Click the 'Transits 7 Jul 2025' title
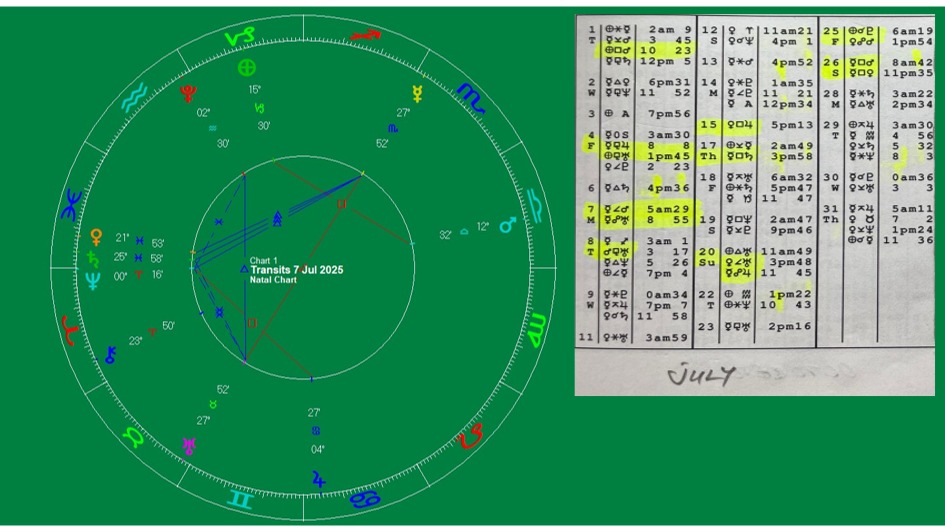 pos(297,270)
